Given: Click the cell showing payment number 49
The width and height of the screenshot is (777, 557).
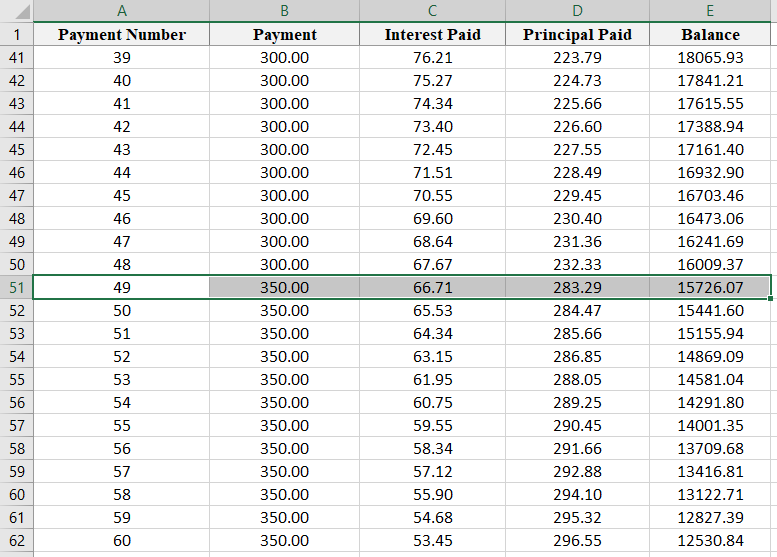Looking at the screenshot, I should (122, 287).
